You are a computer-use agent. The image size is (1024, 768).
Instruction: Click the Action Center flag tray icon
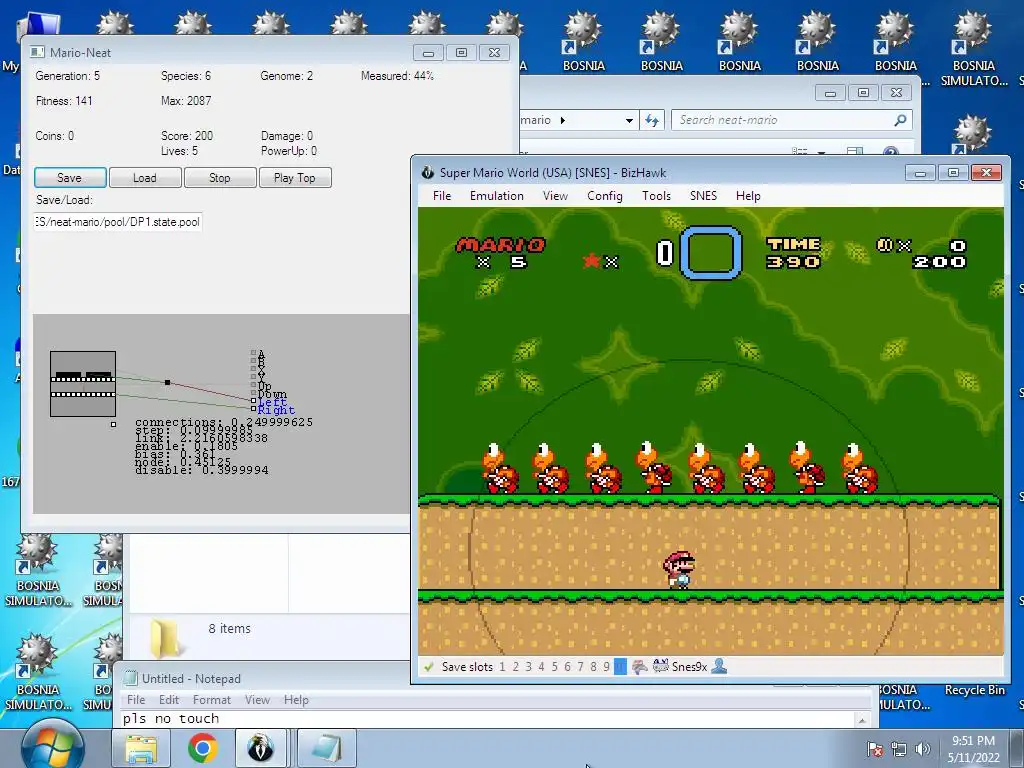point(874,749)
